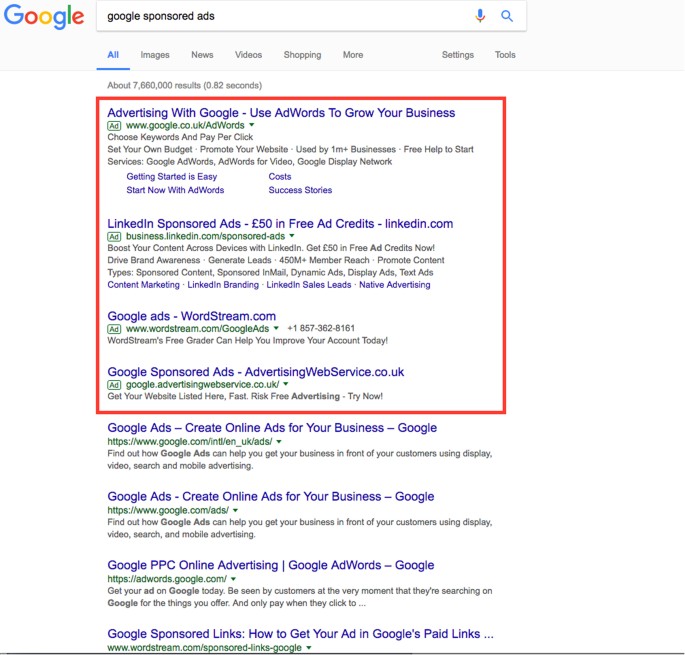Open Start Now With AdWords sitelink
The width and height of the screenshot is (685, 655).
[175, 191]
